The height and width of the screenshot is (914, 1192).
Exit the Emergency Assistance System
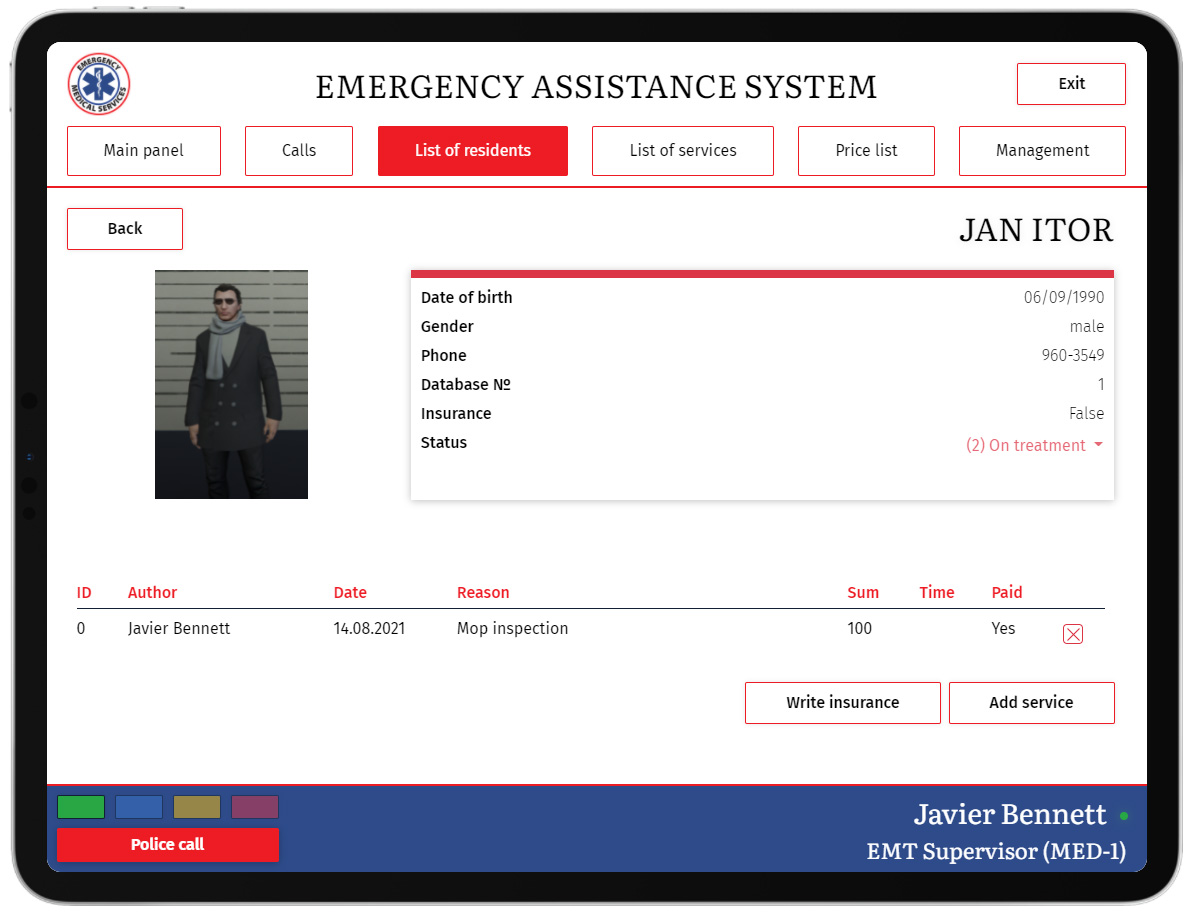pyautogui.click(x=1071, y=84)
